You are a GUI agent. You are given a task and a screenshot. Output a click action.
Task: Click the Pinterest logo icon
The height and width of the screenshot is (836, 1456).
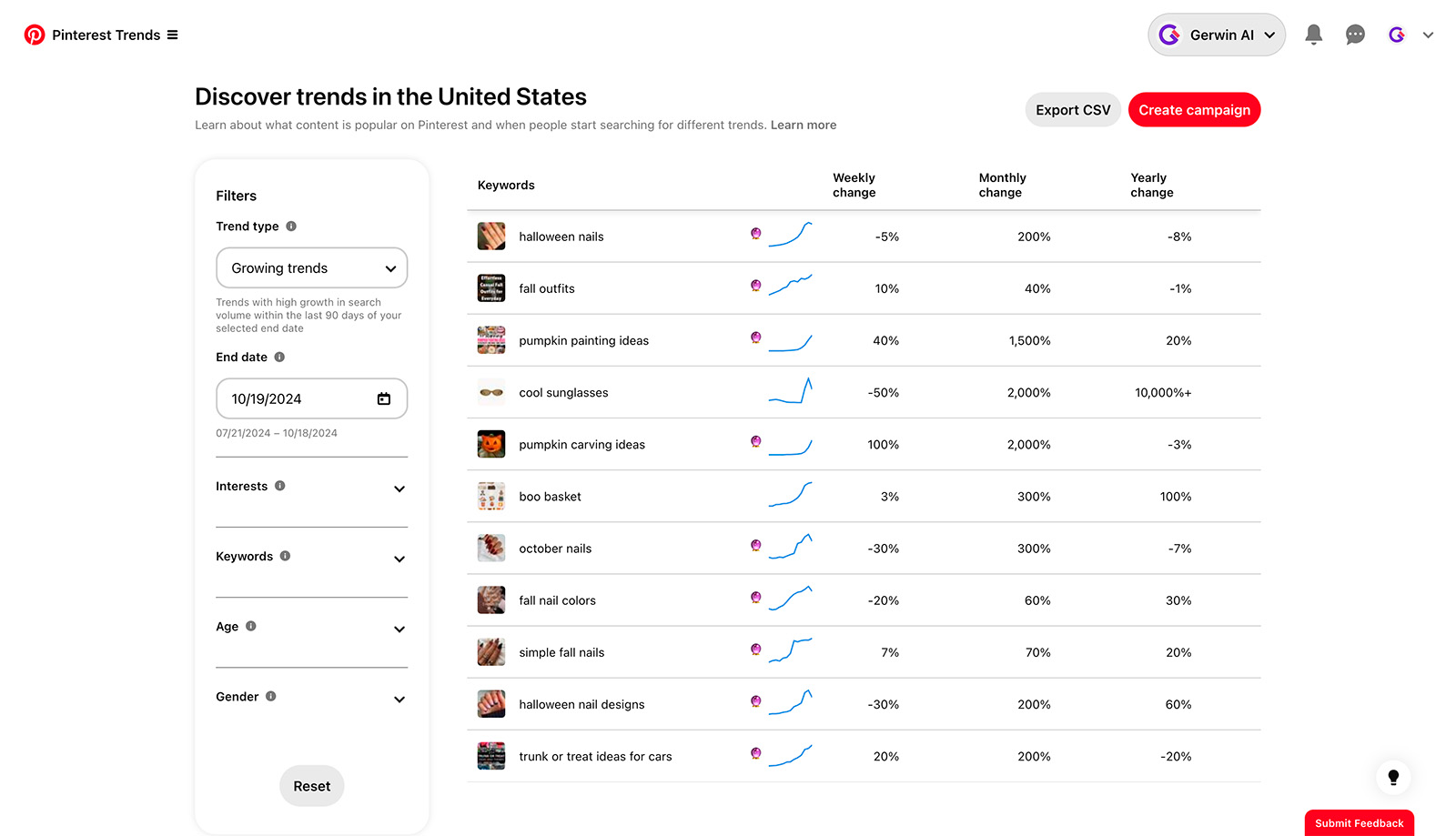point(35,35)
